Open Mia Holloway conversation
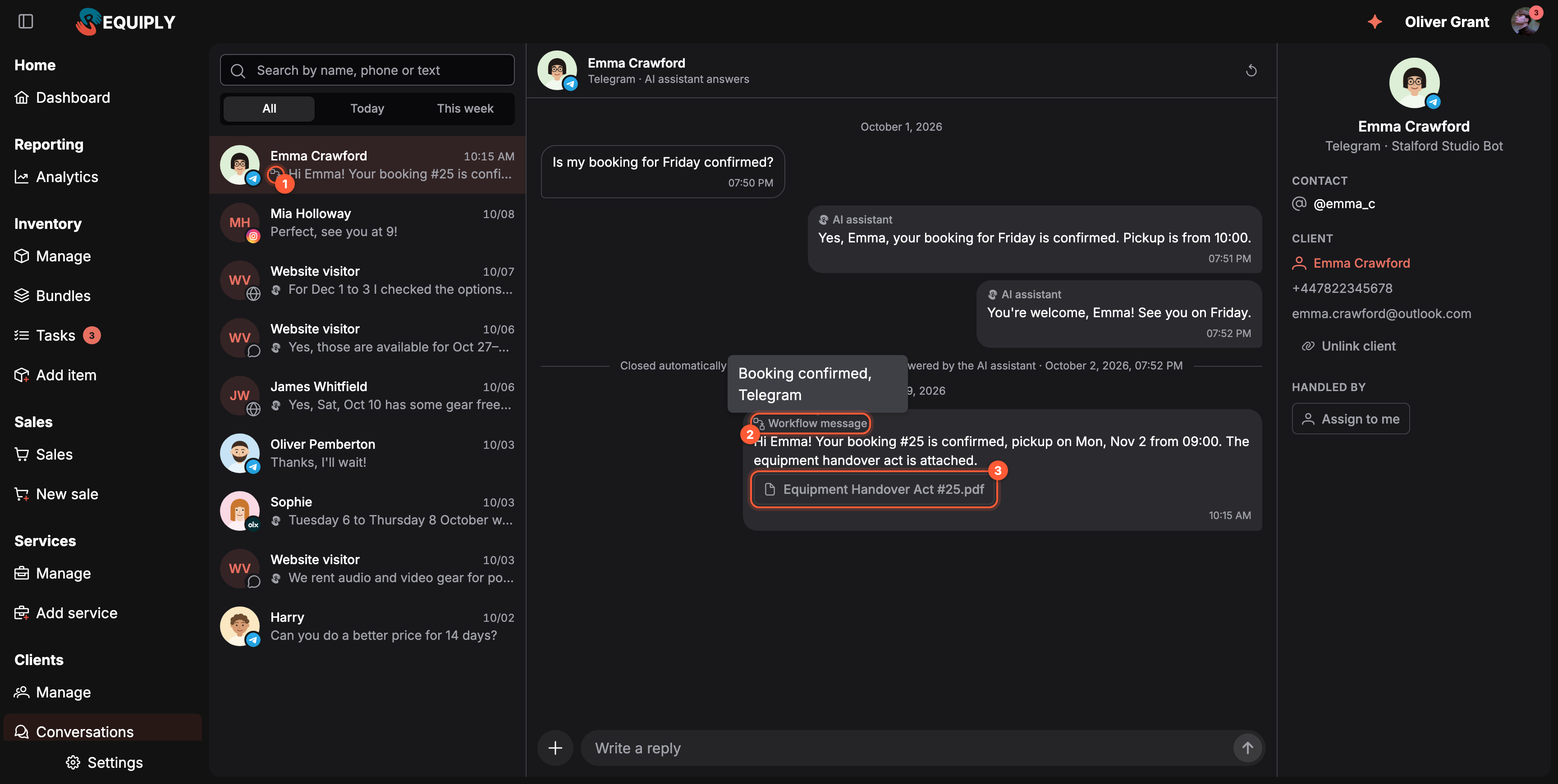 [x=367, y=223]
